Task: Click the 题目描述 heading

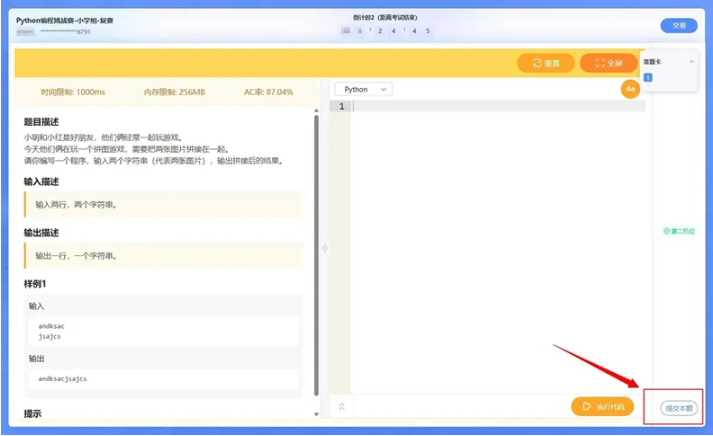Action: 41,122
